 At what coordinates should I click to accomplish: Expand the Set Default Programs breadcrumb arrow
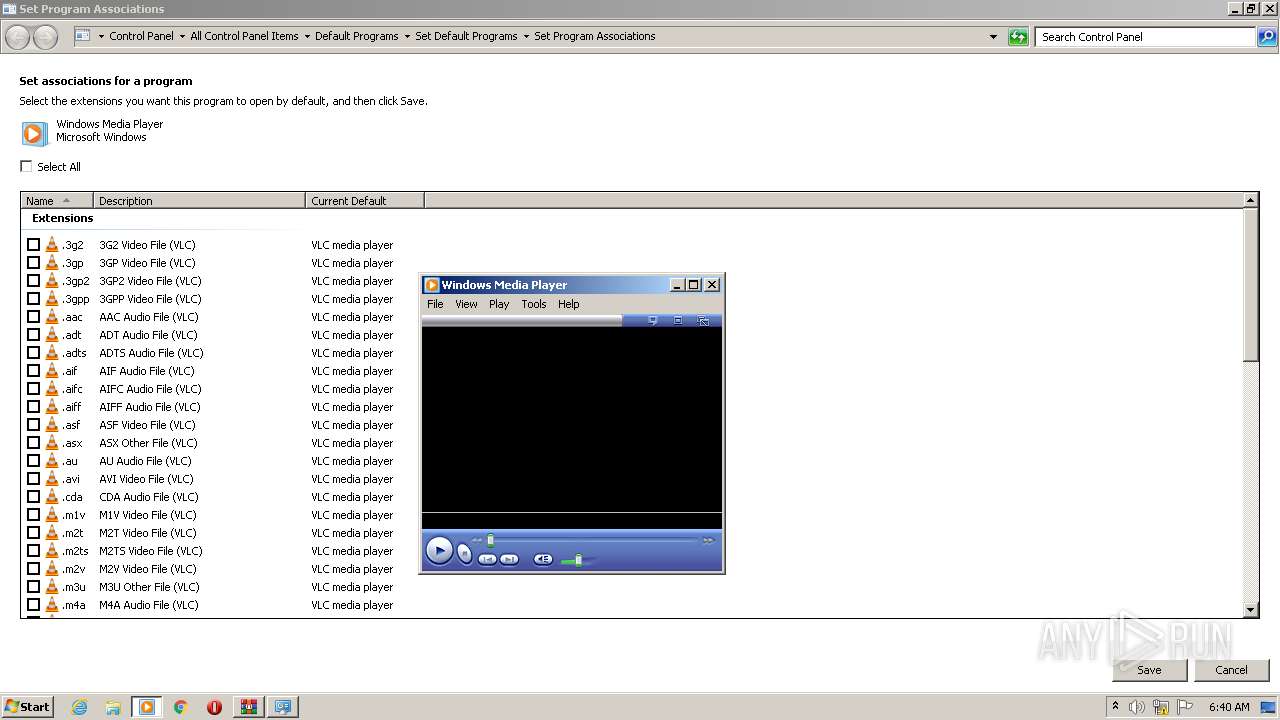526,36
